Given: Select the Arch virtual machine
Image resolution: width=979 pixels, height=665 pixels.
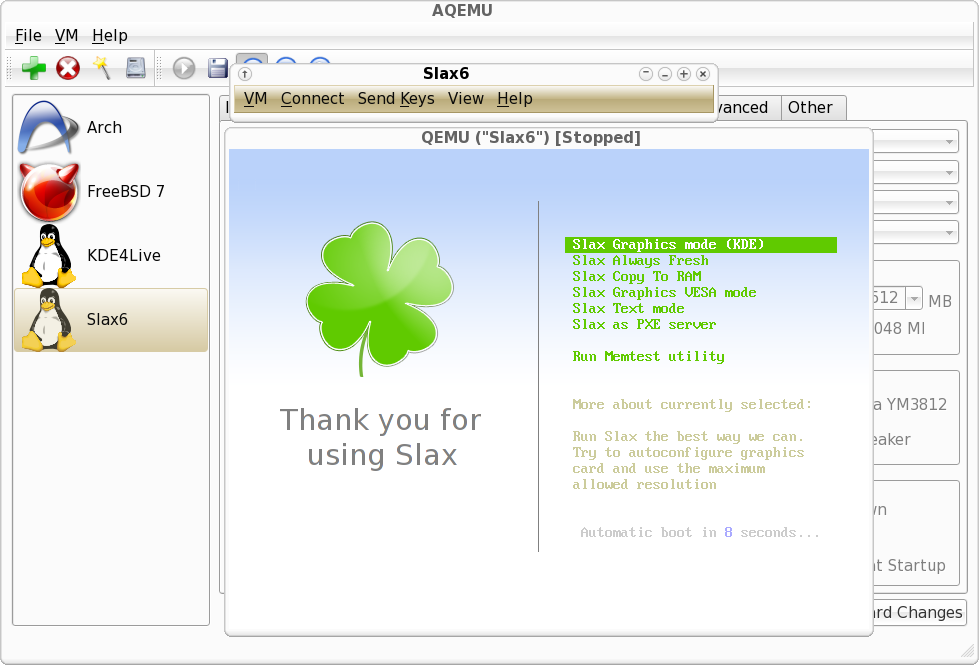Looking at the screenshot, I should tap(111, 127).
